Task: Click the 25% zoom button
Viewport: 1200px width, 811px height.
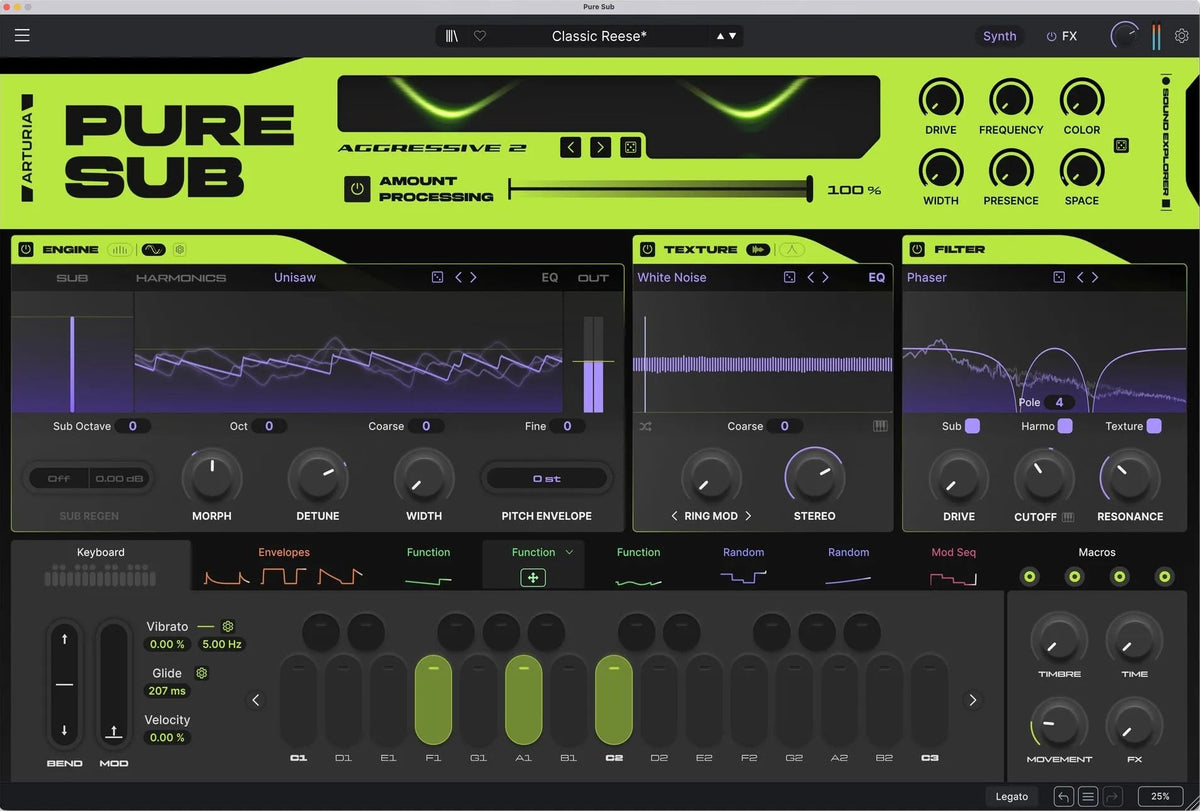Action: tap(1160, 797)
